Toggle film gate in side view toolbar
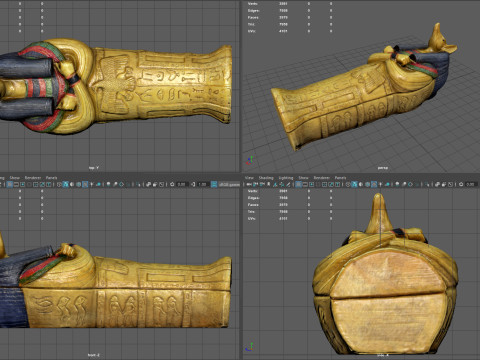480x360 pixels. click(x=306, y=184)
